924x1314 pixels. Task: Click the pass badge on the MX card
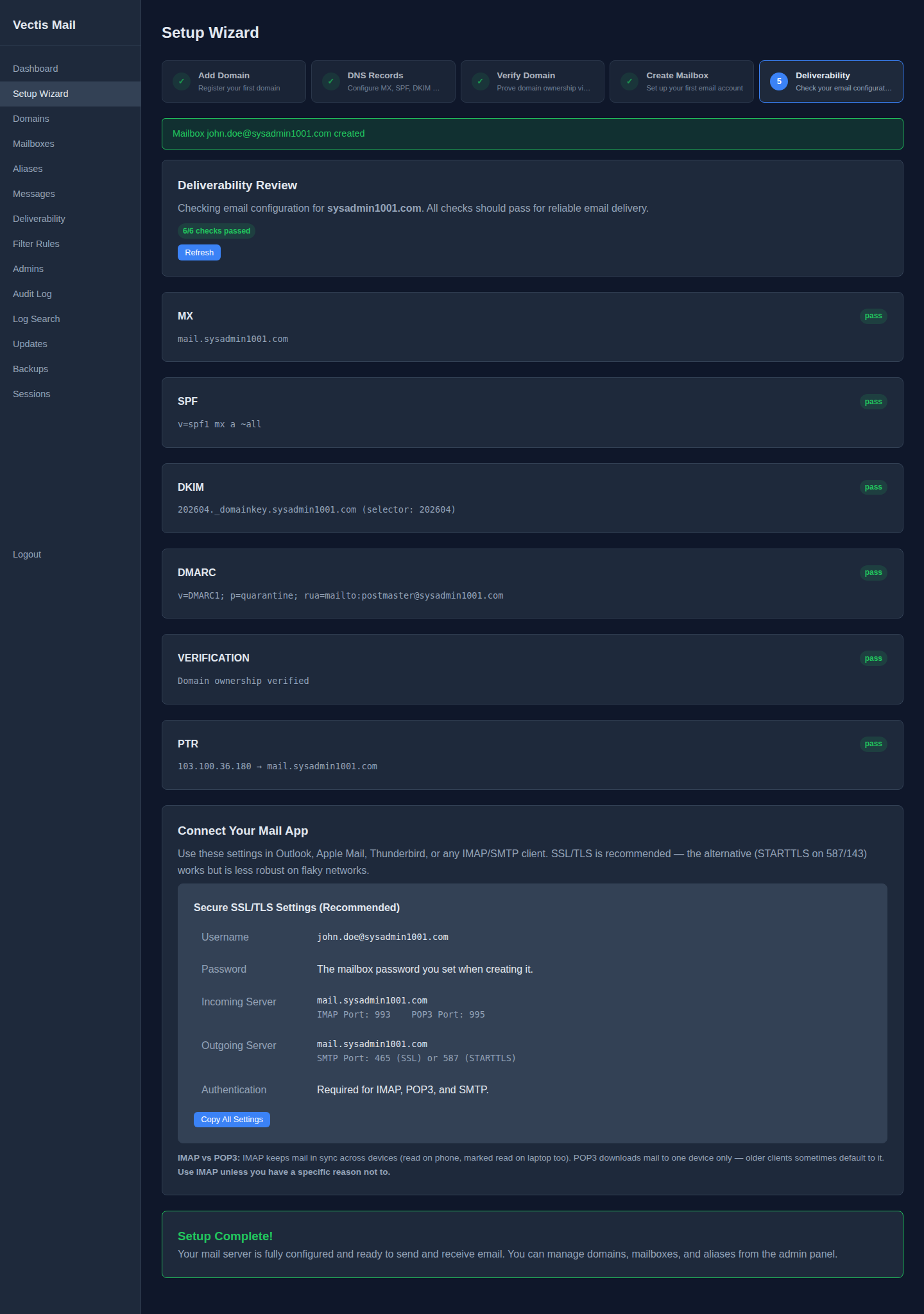tap(873, 316)
